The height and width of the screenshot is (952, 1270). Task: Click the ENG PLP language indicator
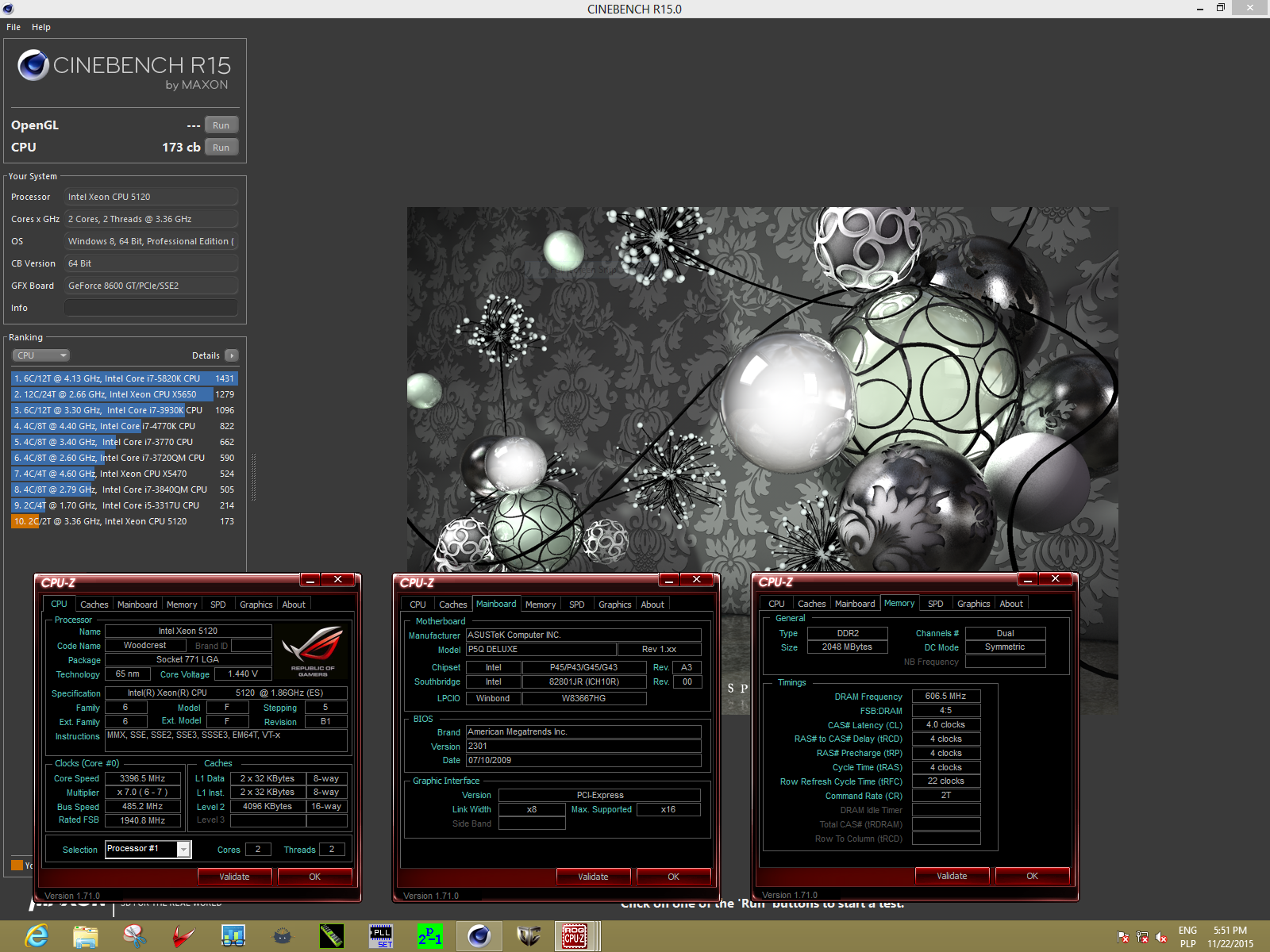pos(1187,937)
